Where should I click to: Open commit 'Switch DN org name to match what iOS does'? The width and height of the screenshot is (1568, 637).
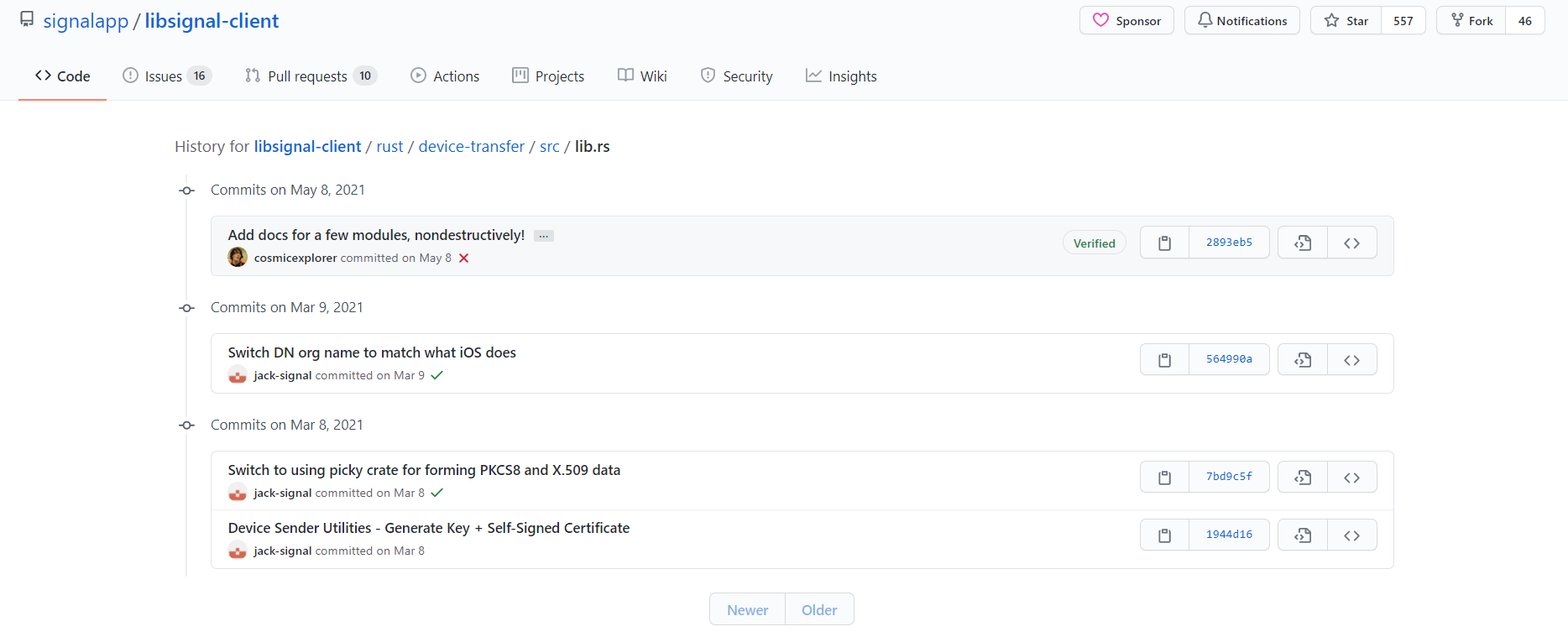click(372, 352)
